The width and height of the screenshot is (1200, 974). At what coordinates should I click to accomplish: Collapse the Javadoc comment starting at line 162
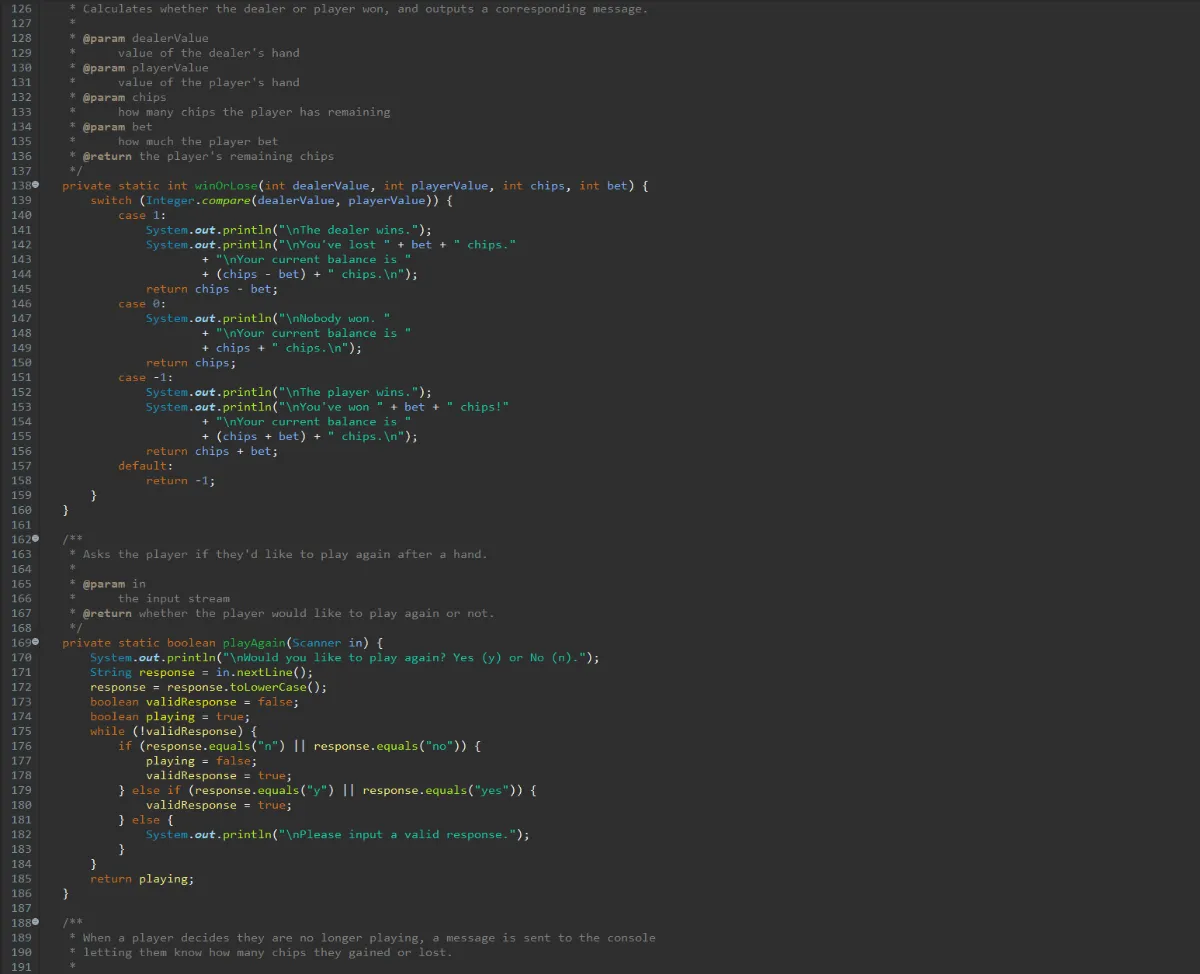[x=36, y=540]
